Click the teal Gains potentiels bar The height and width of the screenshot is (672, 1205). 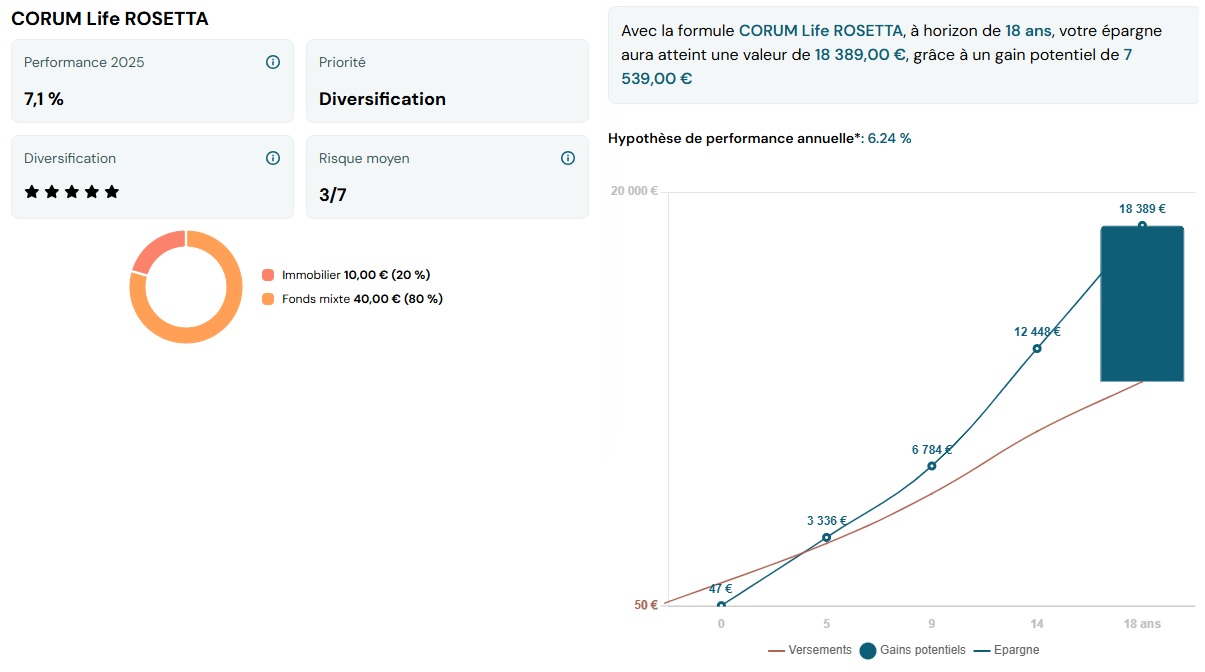1142,304
